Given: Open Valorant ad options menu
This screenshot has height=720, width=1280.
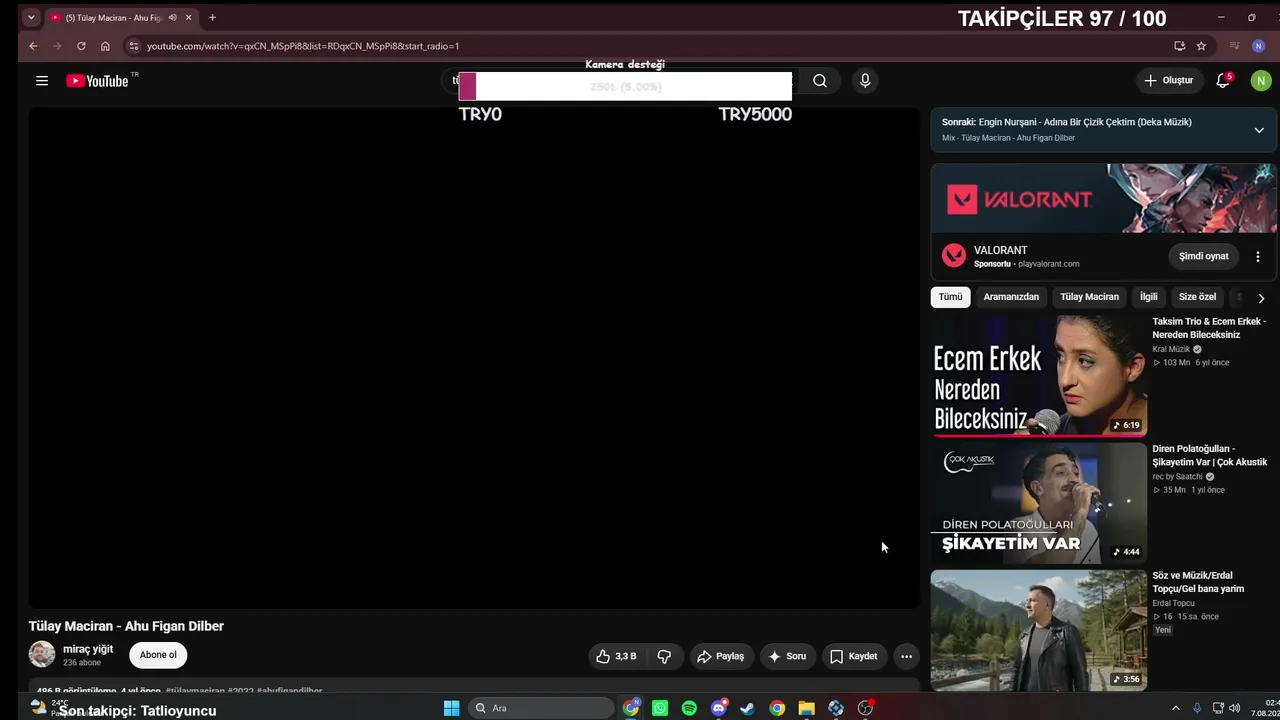Looking at the screenshot, I should point(1258,257).
